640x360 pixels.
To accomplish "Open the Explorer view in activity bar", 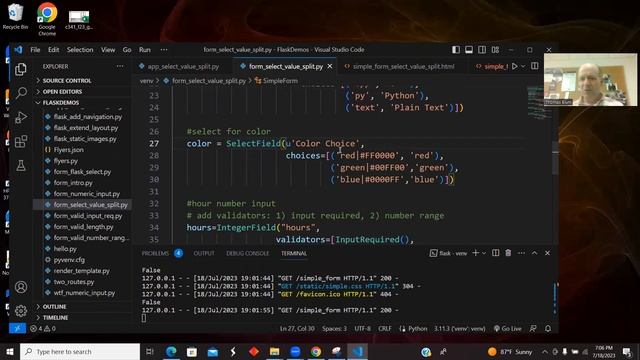I will click(x=21, y=69).
